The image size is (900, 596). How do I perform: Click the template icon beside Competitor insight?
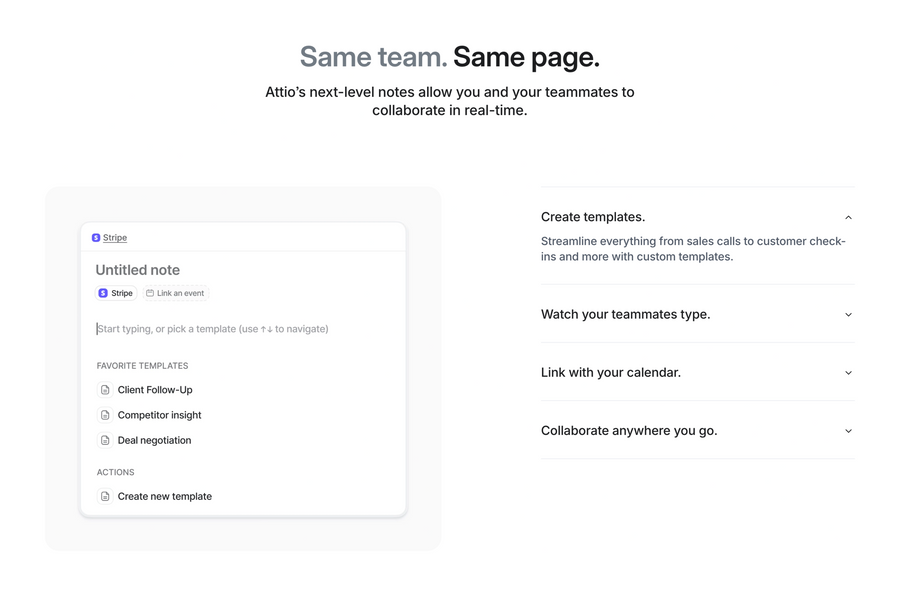point(105,415)
